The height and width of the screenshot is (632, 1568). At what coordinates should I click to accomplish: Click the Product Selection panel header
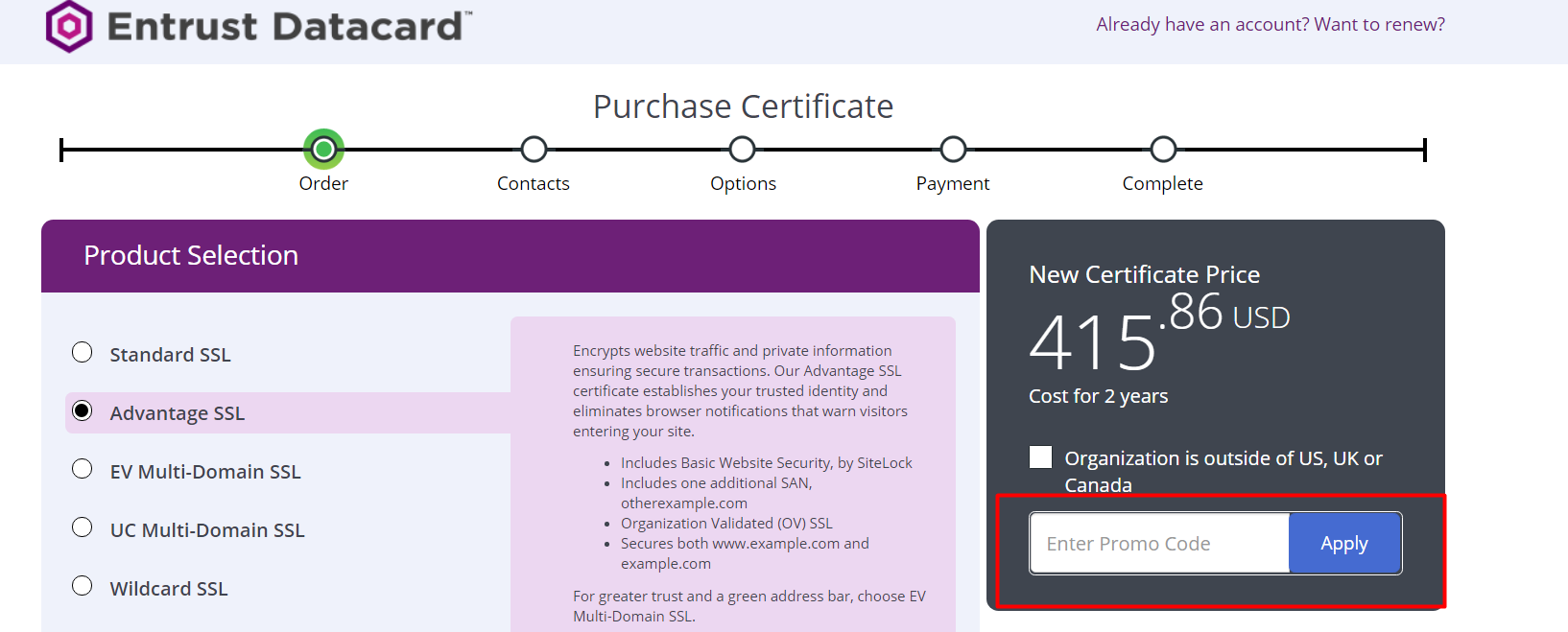[511, 256]
